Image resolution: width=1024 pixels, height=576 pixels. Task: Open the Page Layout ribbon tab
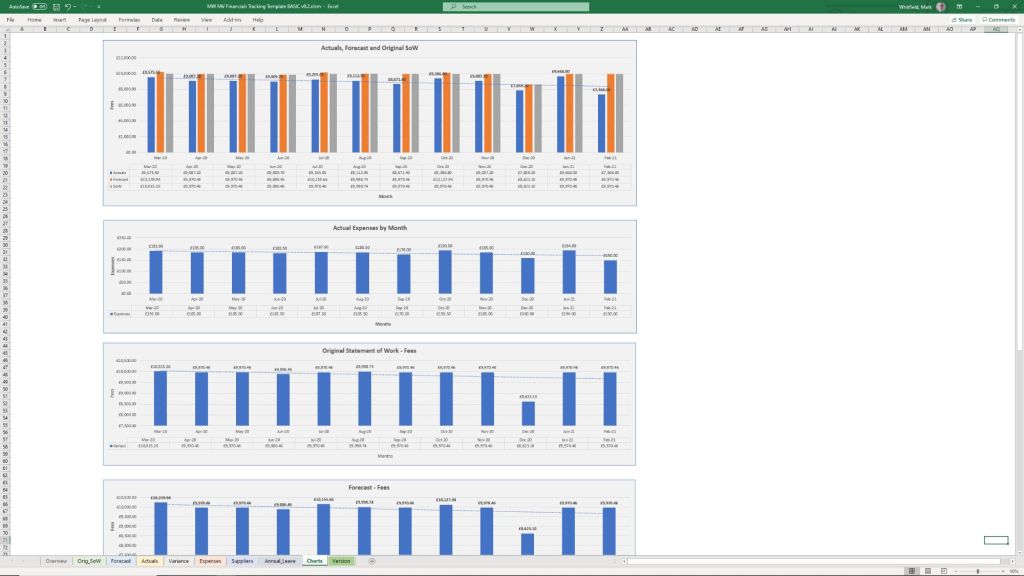click(92, 19)
